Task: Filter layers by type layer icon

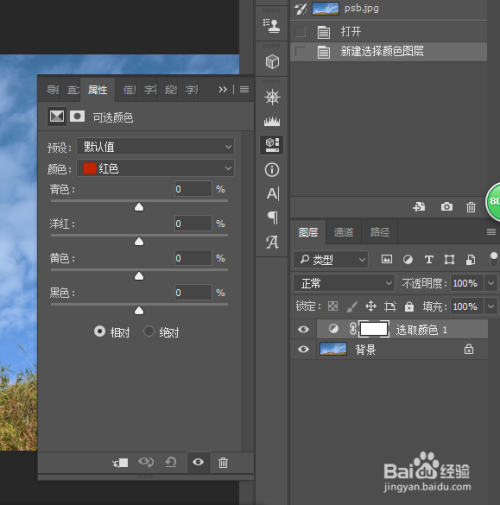Action: pyautogui.click(x=429, y=259)
